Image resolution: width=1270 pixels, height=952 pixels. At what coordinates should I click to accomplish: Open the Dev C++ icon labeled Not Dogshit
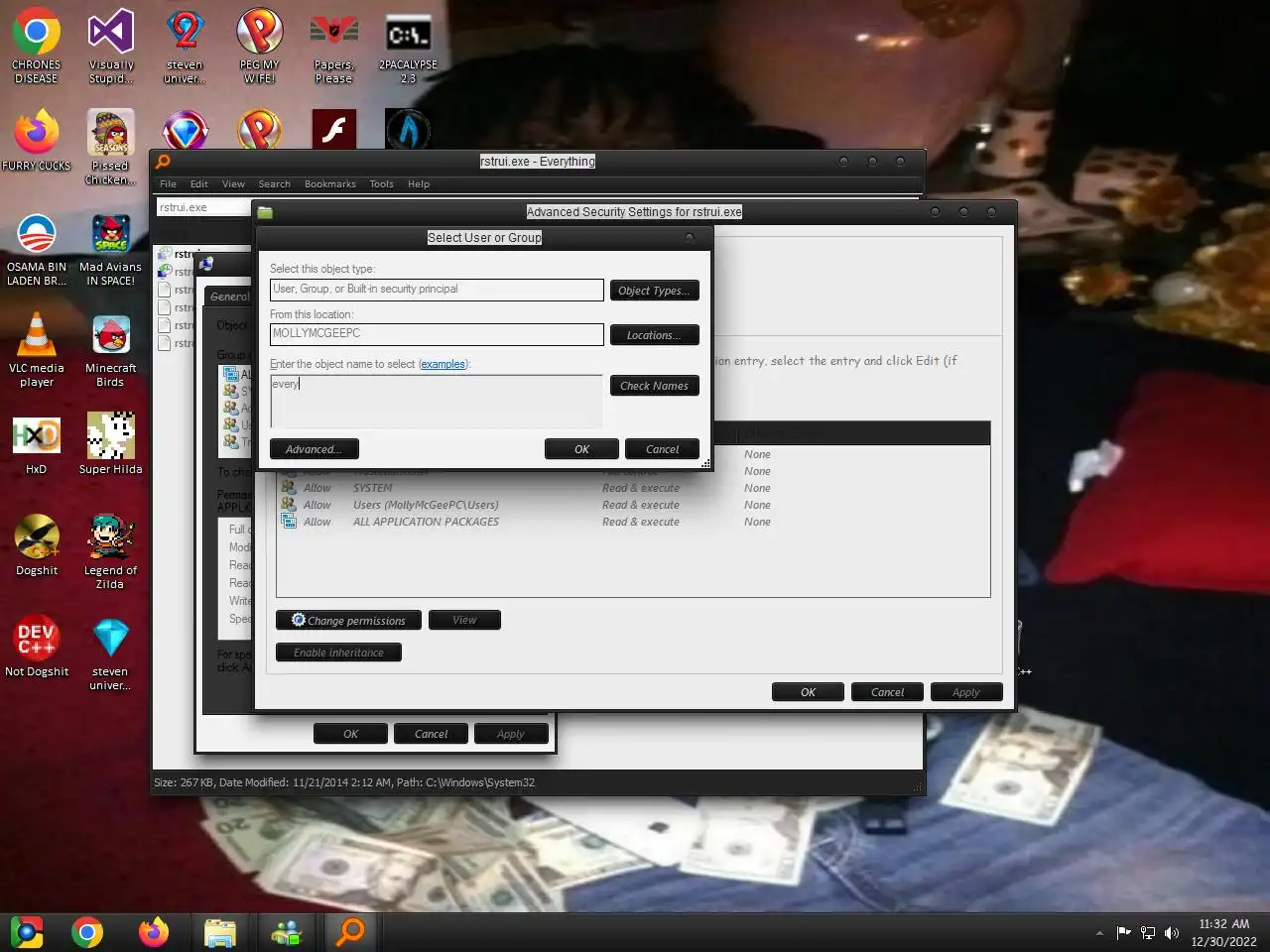pyautogui.click(x=37, y=647)
